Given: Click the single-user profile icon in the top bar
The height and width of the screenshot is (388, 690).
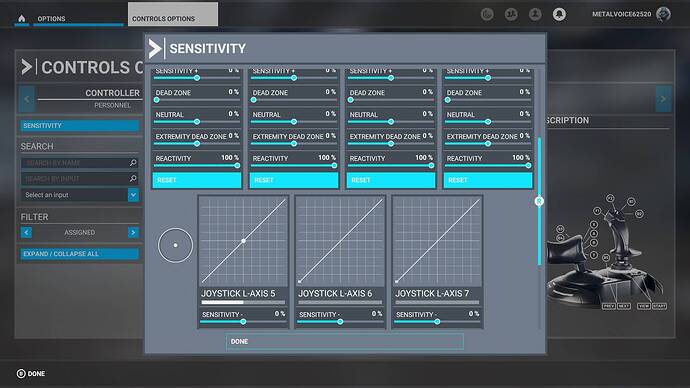Looking at the screenshot, I should pyautogui.click(x=535, y=15).
